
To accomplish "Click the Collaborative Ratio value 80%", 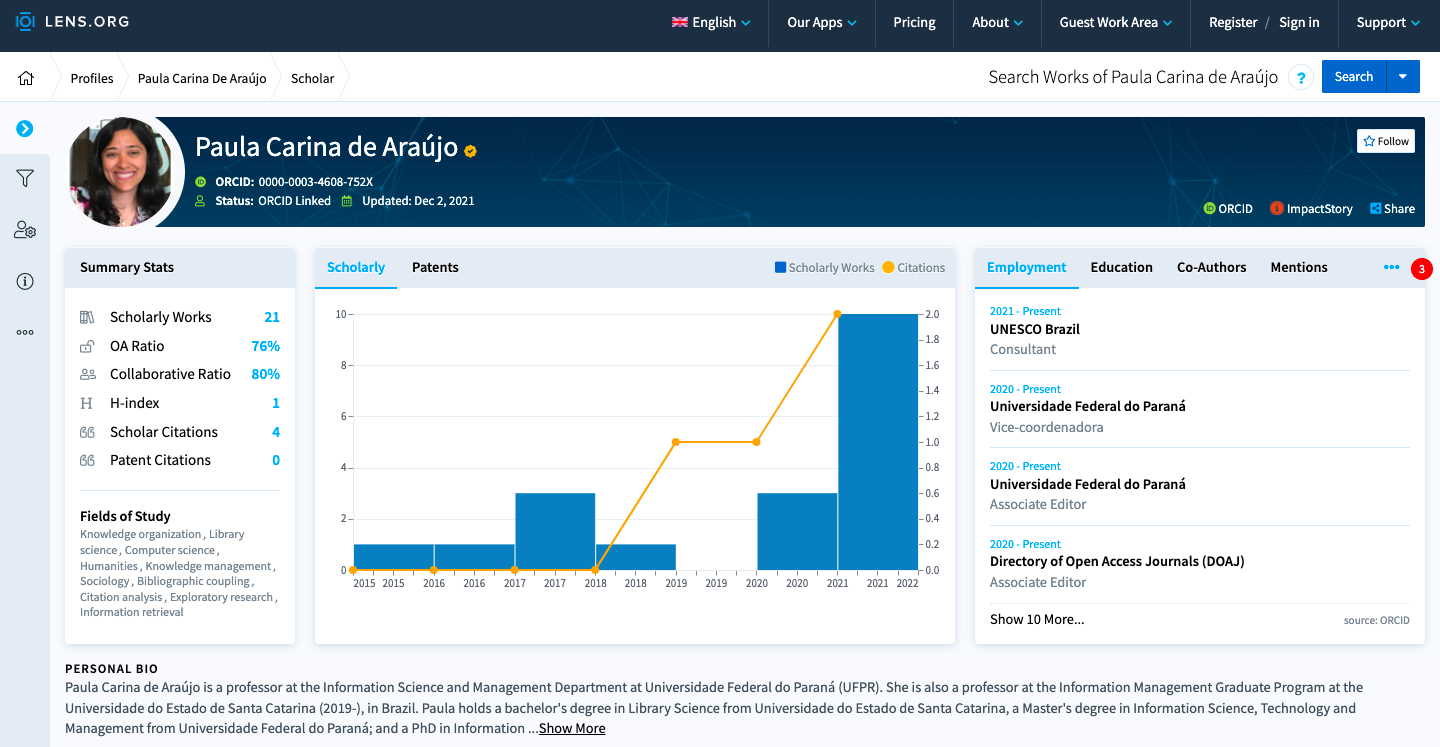I will (x=265, y=374).
